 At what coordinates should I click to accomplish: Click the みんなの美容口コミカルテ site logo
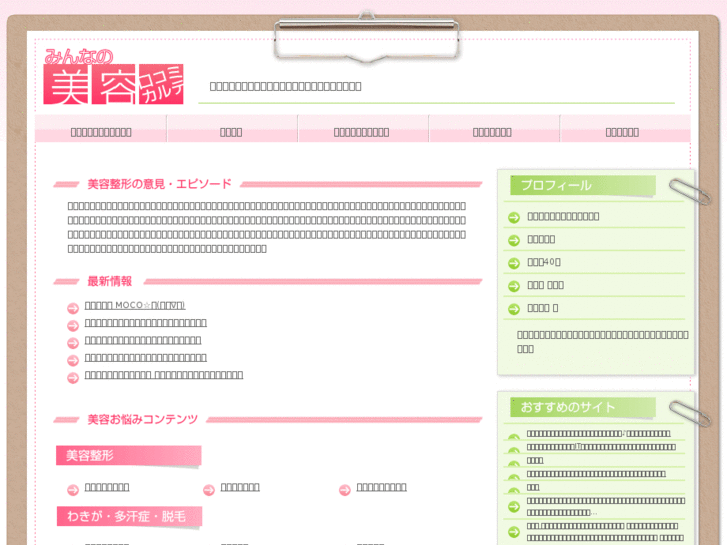tap(114, 77)
